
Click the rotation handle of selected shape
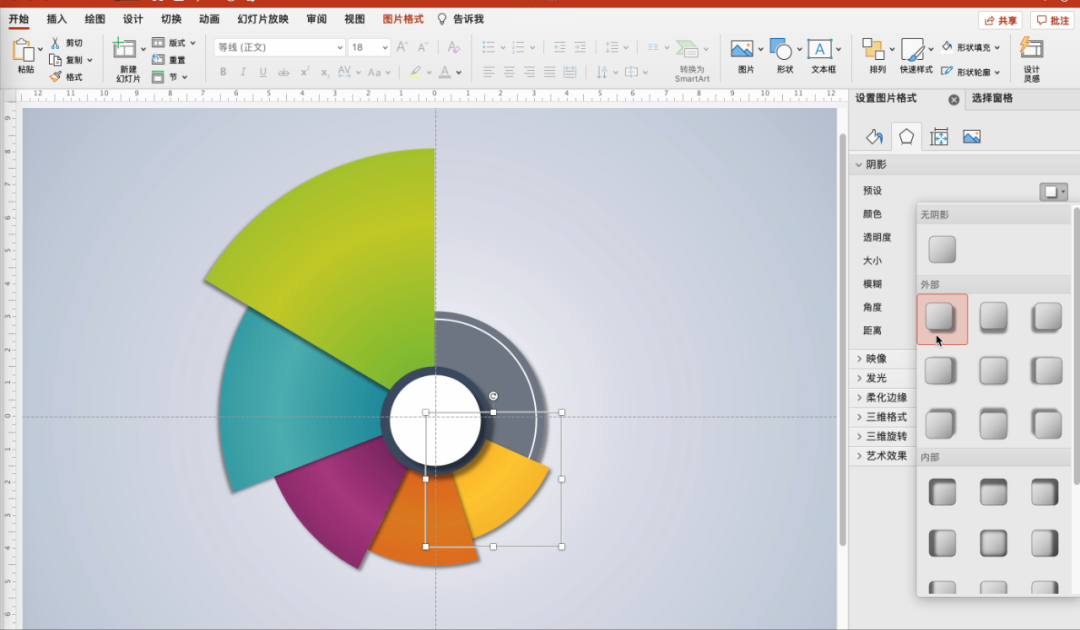[493, 396]
